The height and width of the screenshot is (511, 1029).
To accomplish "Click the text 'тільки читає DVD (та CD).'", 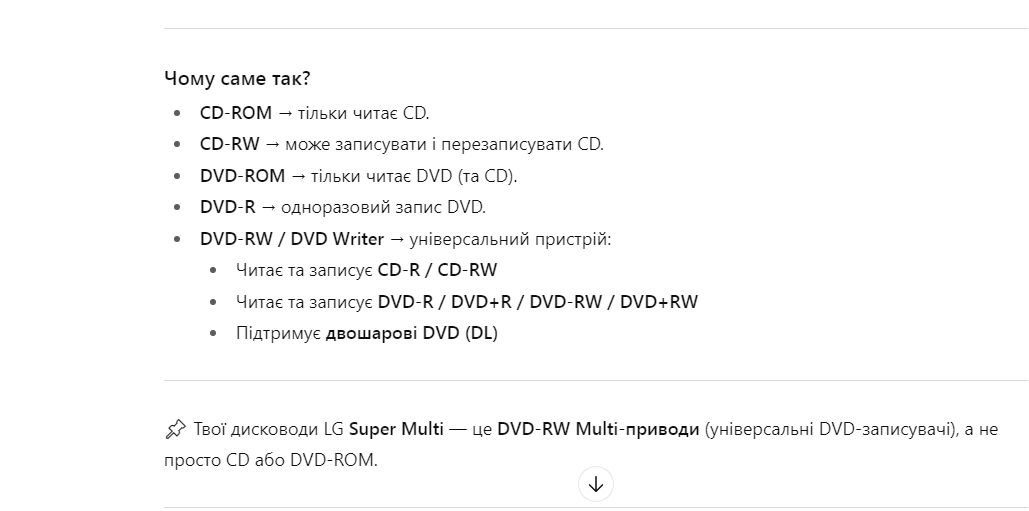I will pyautogui.click(x=414, y=176).
